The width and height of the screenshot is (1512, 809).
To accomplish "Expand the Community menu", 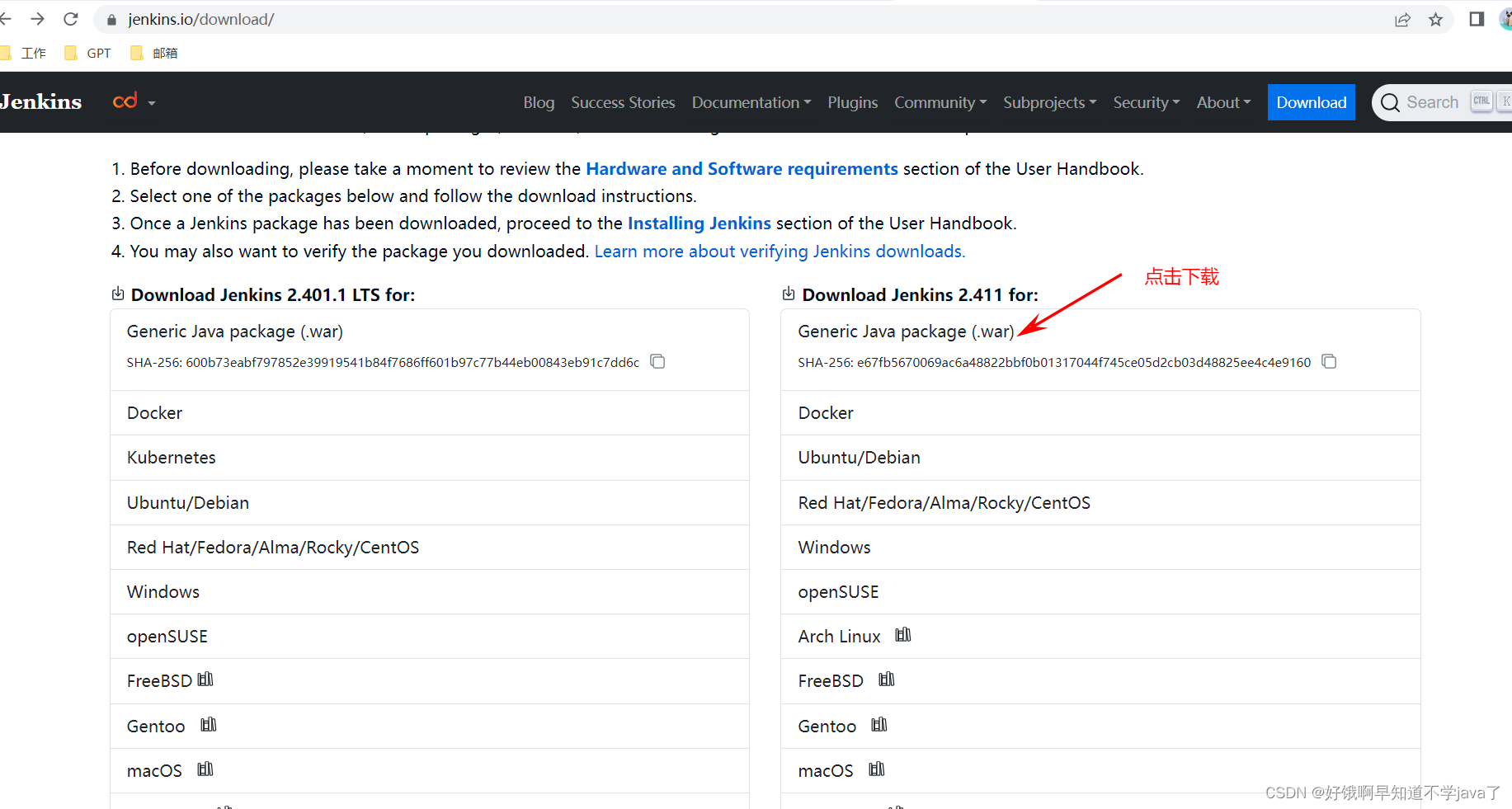I will (940, 102).
